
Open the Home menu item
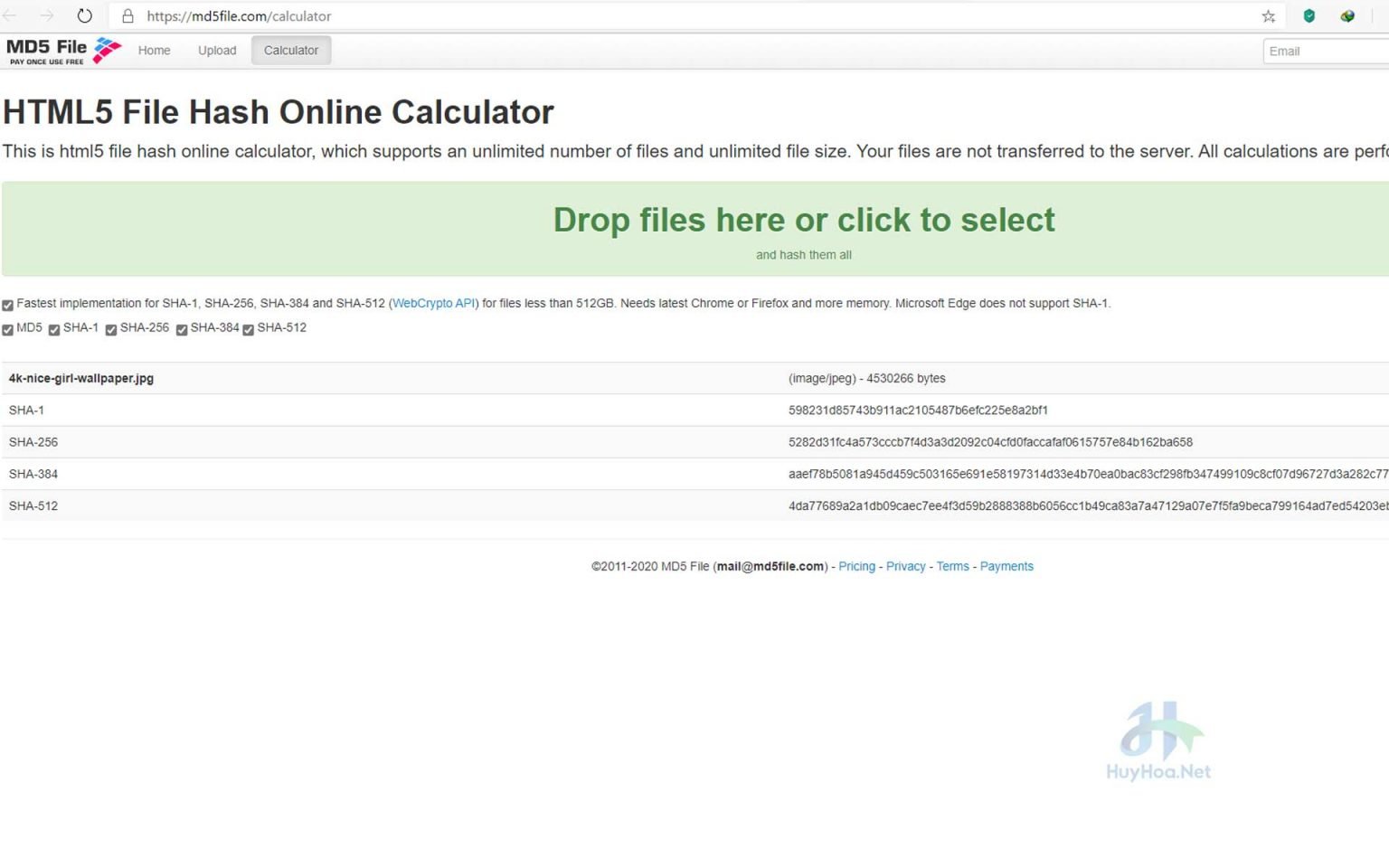pyautogui.click(x=154, y=51)
